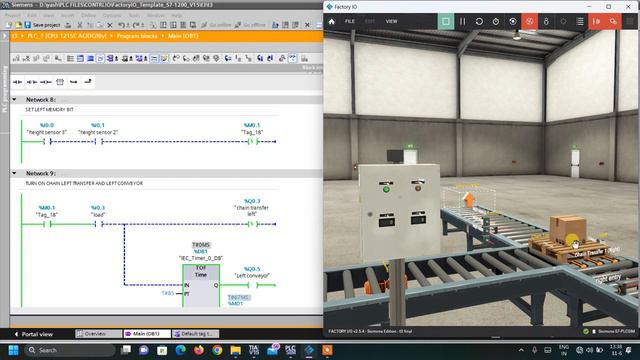
Task: Collapse Network 9
Action: (x=14, y=173)
